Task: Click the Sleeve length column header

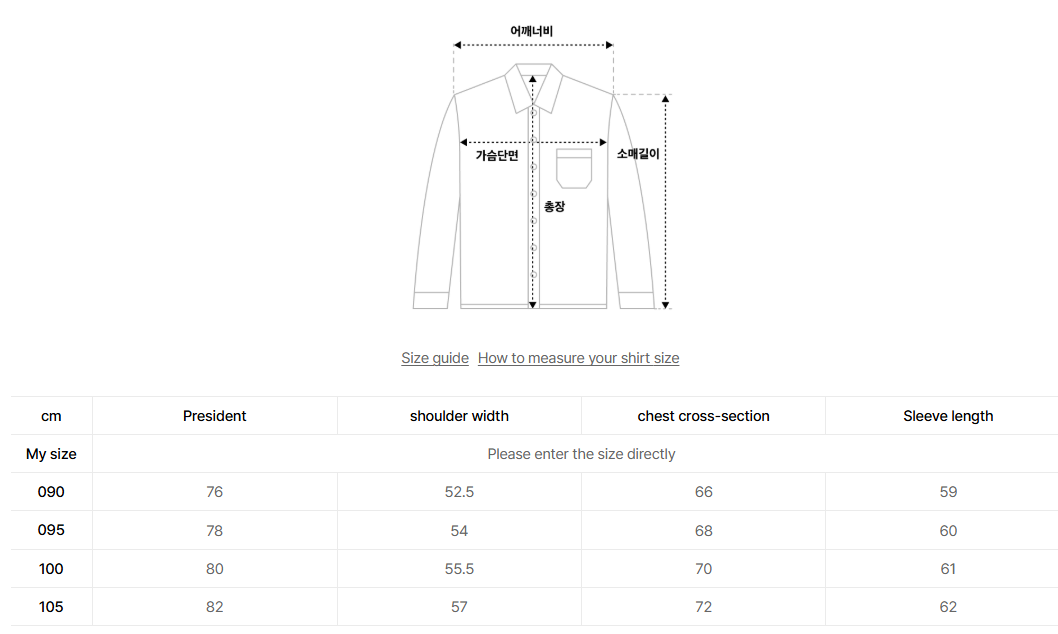Action: (947, 415)
